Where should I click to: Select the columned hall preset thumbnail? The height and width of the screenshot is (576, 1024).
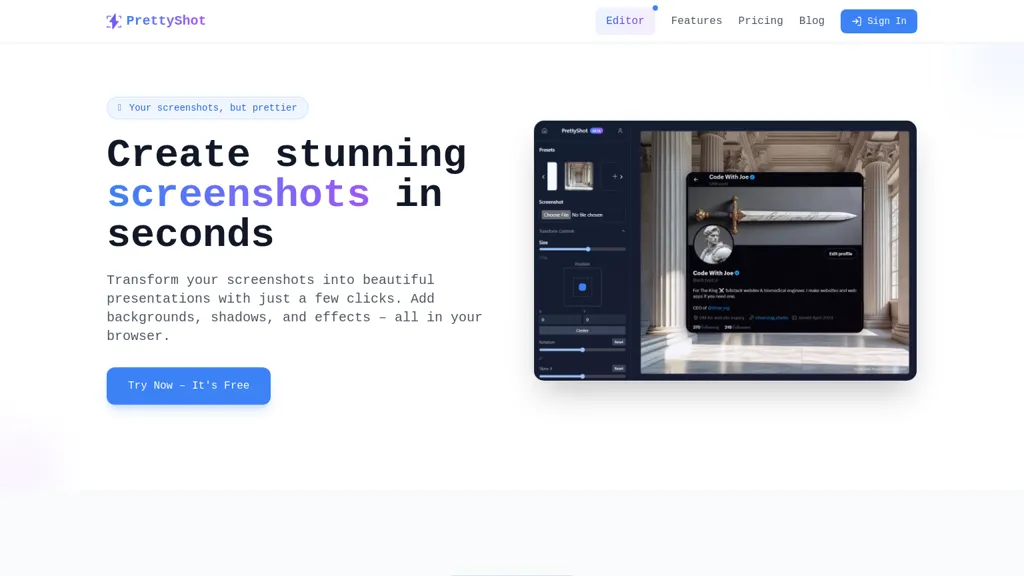[x=579, y=176]
